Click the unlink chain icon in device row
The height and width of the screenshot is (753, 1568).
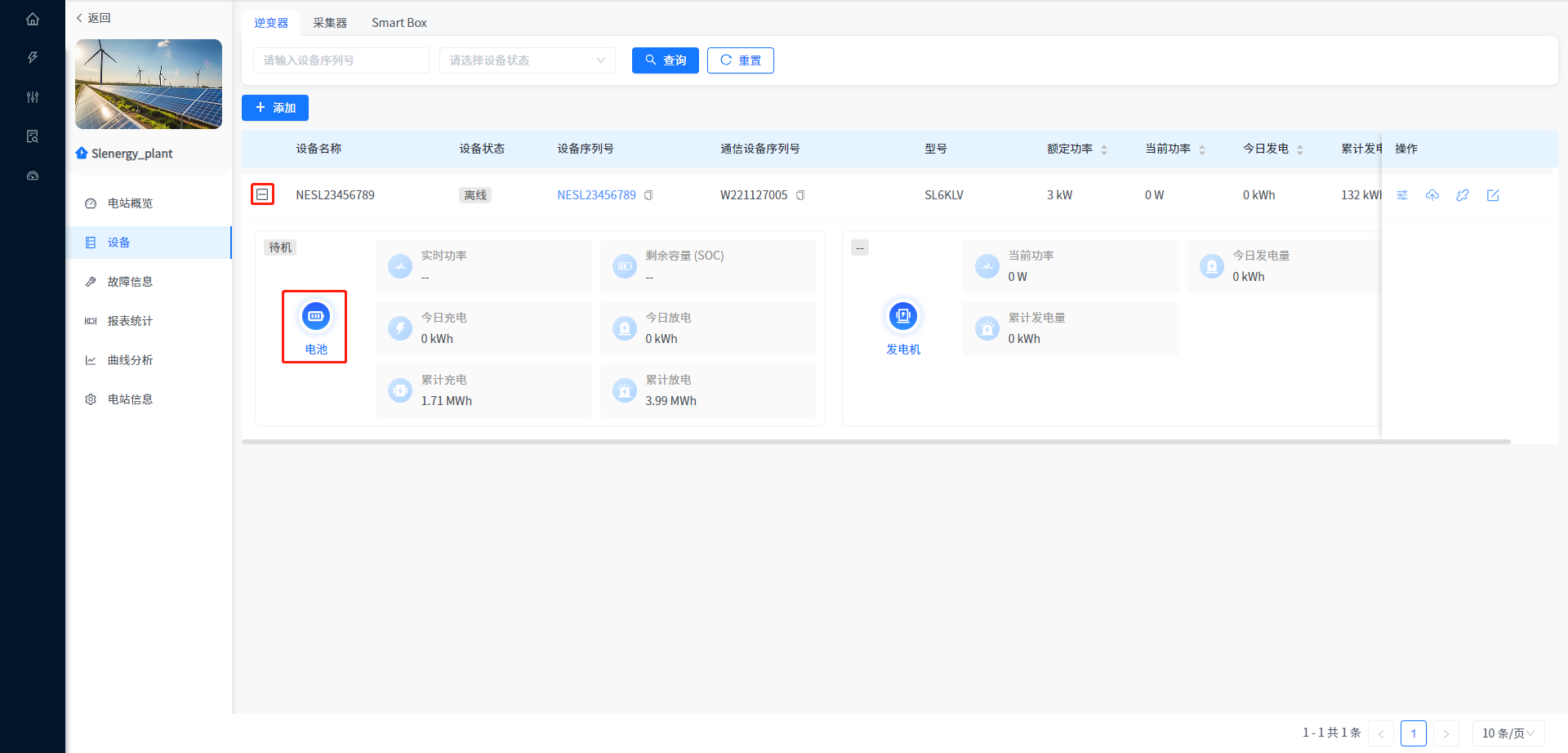pos(1463,195)
